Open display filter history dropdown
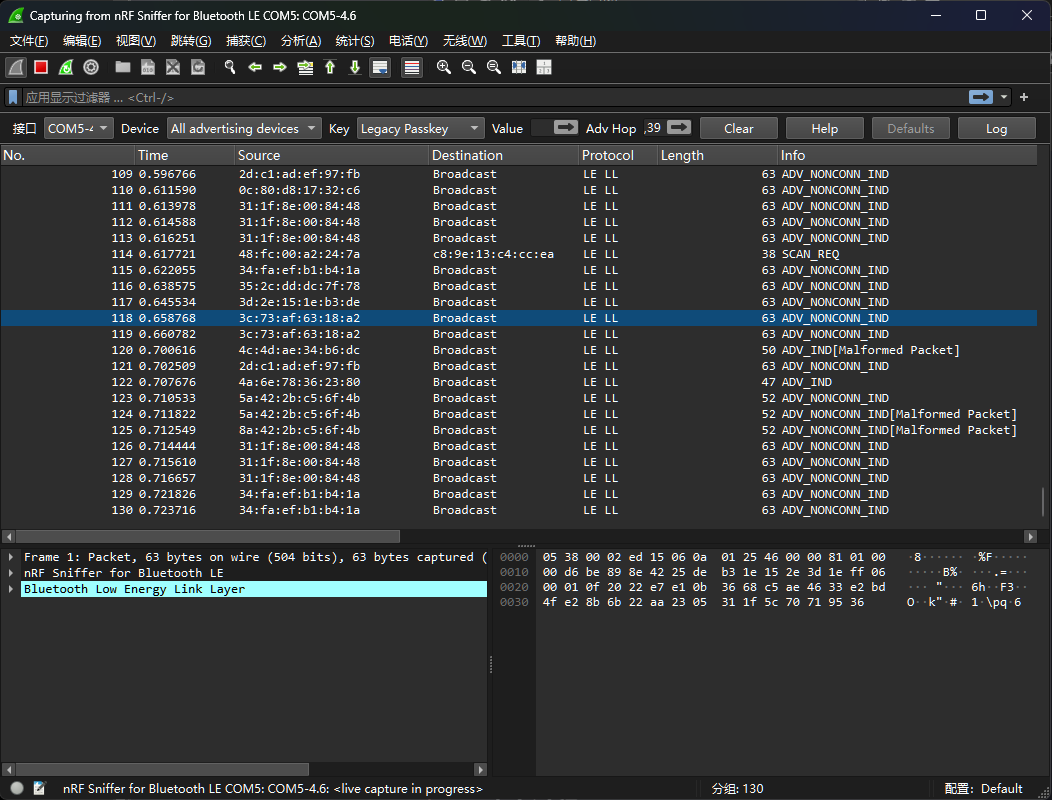1052x800 pixels. coord(1004,97)
